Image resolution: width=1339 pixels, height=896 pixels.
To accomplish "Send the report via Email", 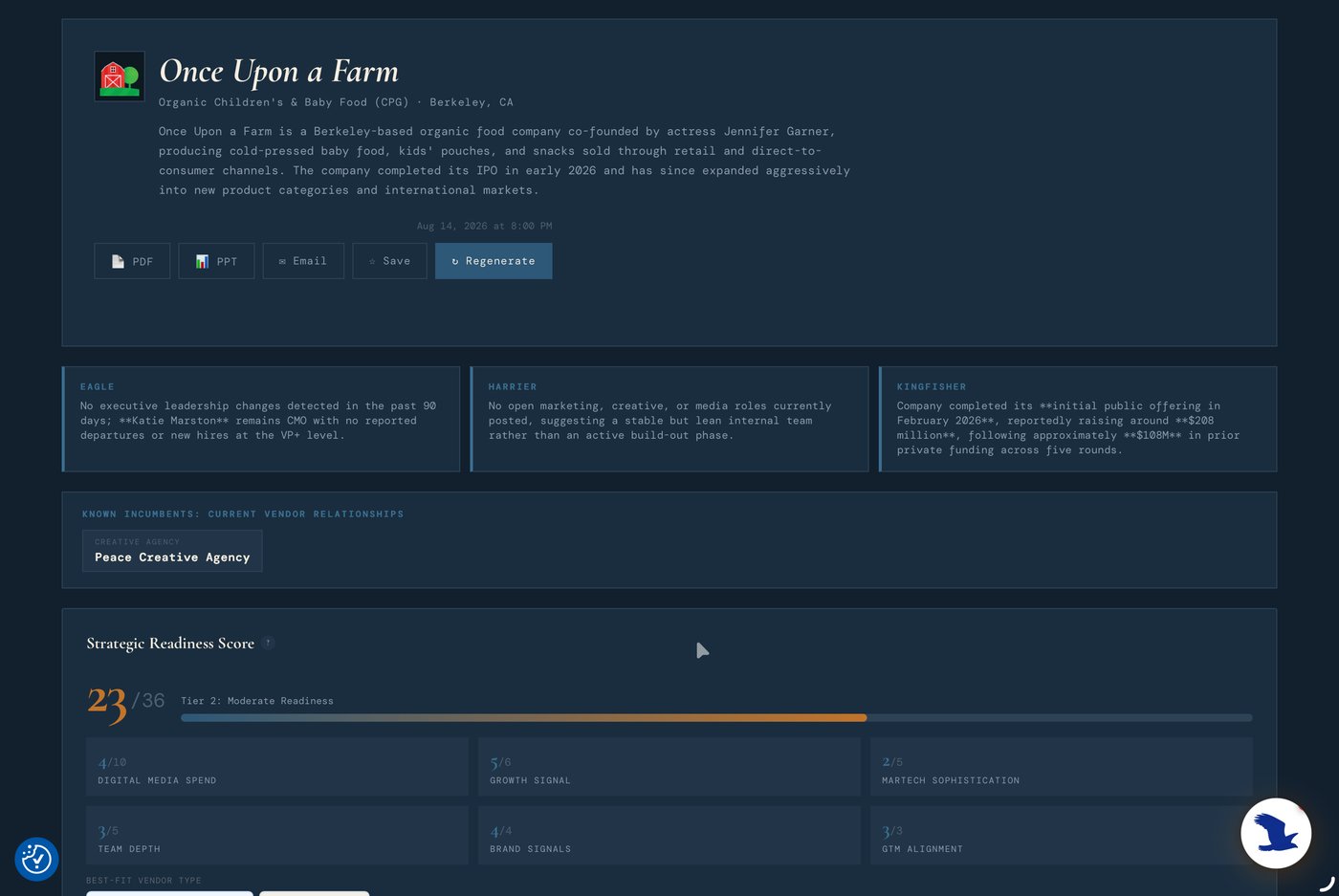I will coord(303,261).
